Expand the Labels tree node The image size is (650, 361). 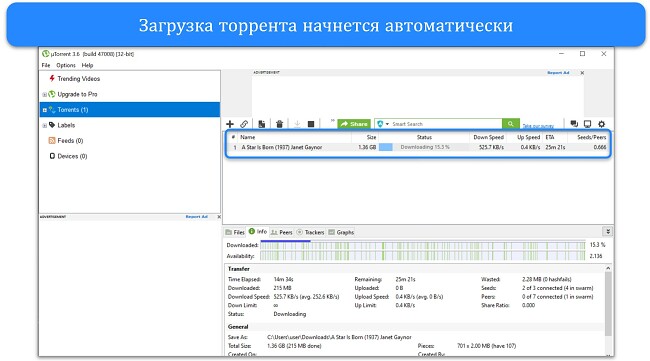[44, 125]
